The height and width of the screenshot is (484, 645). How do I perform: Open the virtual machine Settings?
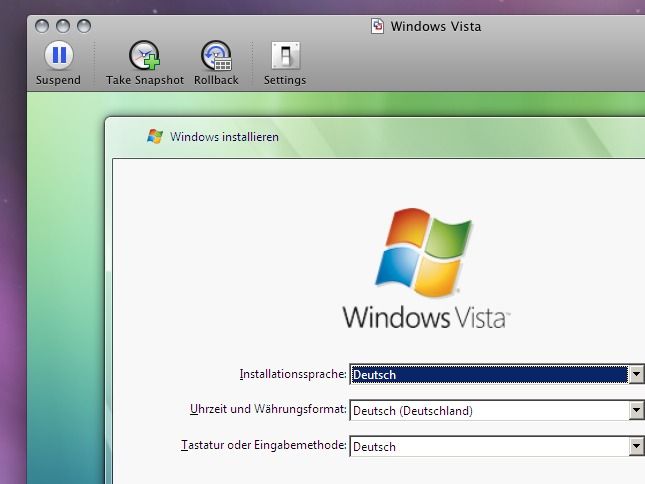point(285,56)
